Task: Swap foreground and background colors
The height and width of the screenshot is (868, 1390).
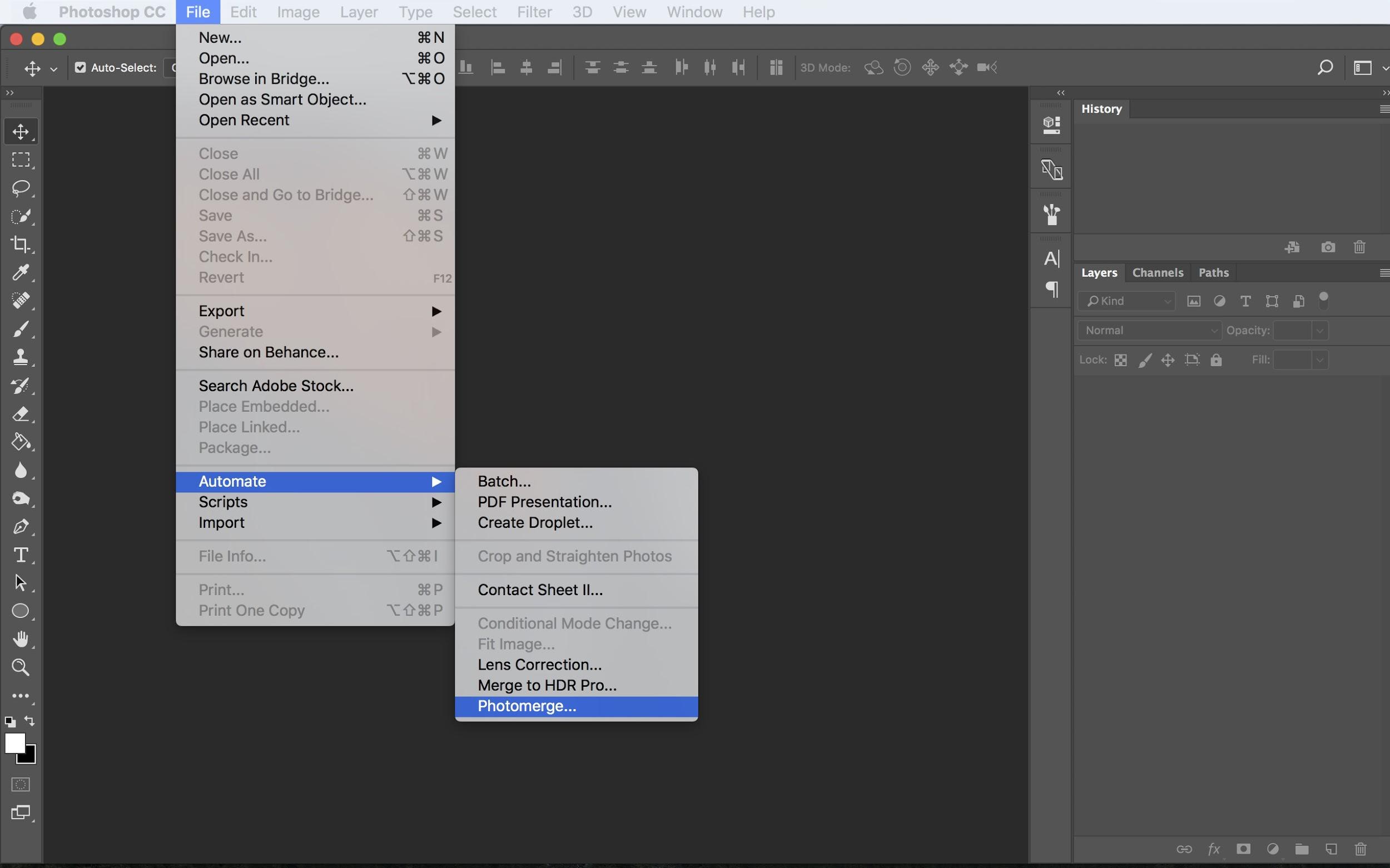Action: (x=30, y=722)
